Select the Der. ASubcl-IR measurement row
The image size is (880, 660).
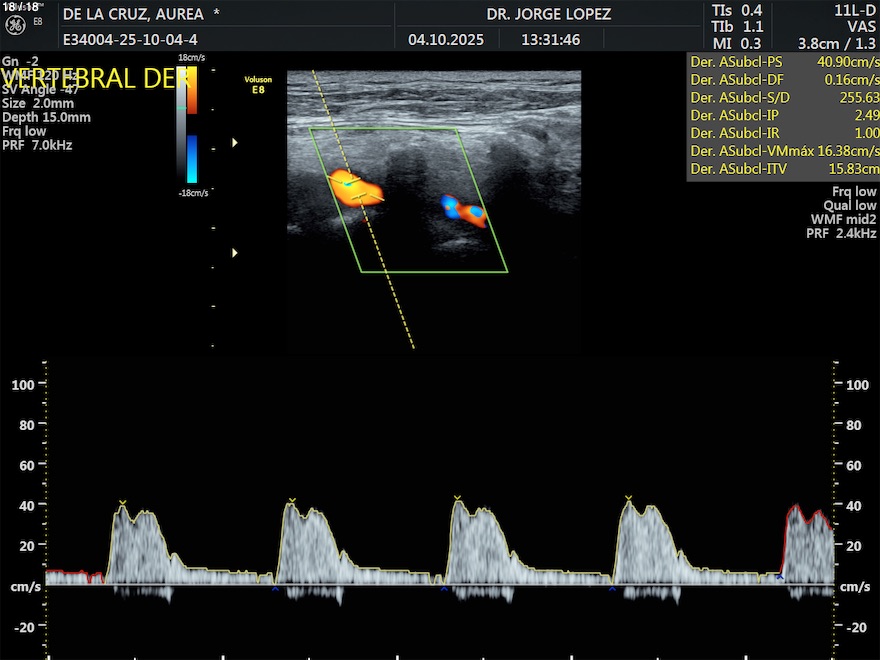point(782,133)
